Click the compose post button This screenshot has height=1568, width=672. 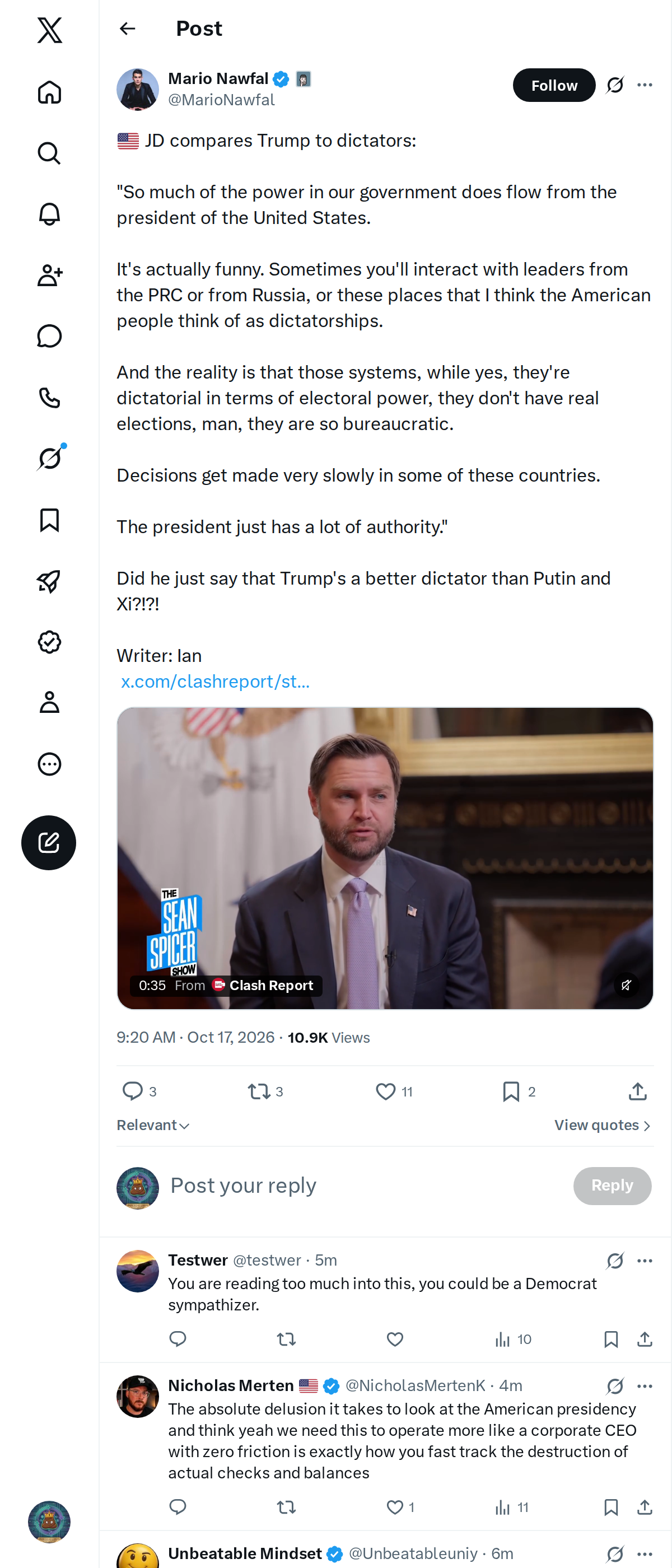(49, 842)
